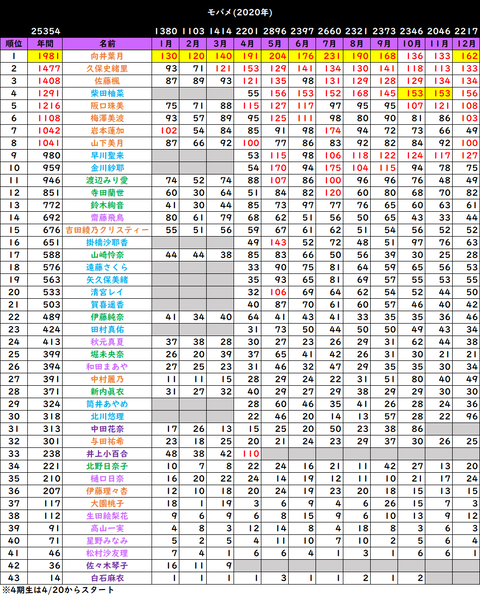Select the July total 2660
The width and height of the screenshot is (480, 597).
330,31
